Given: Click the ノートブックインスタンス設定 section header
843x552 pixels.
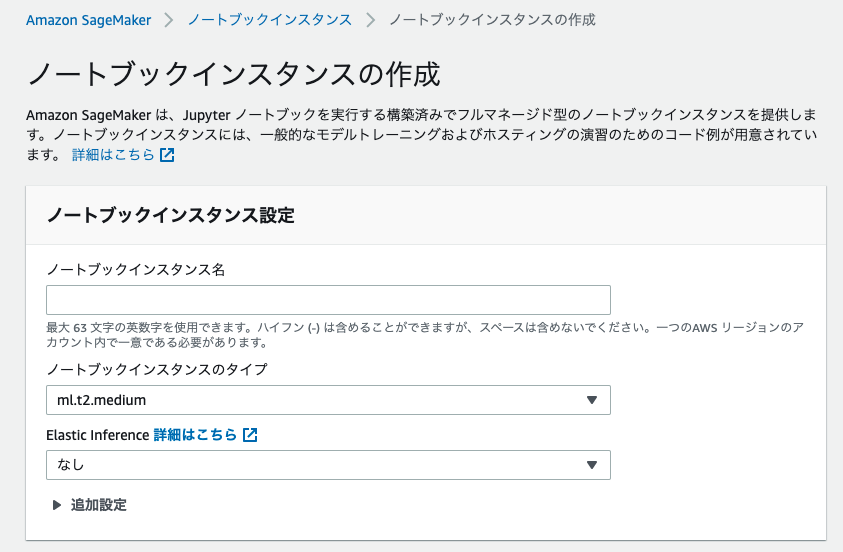Looking at the screenshot, I should [x=171, y=216].
